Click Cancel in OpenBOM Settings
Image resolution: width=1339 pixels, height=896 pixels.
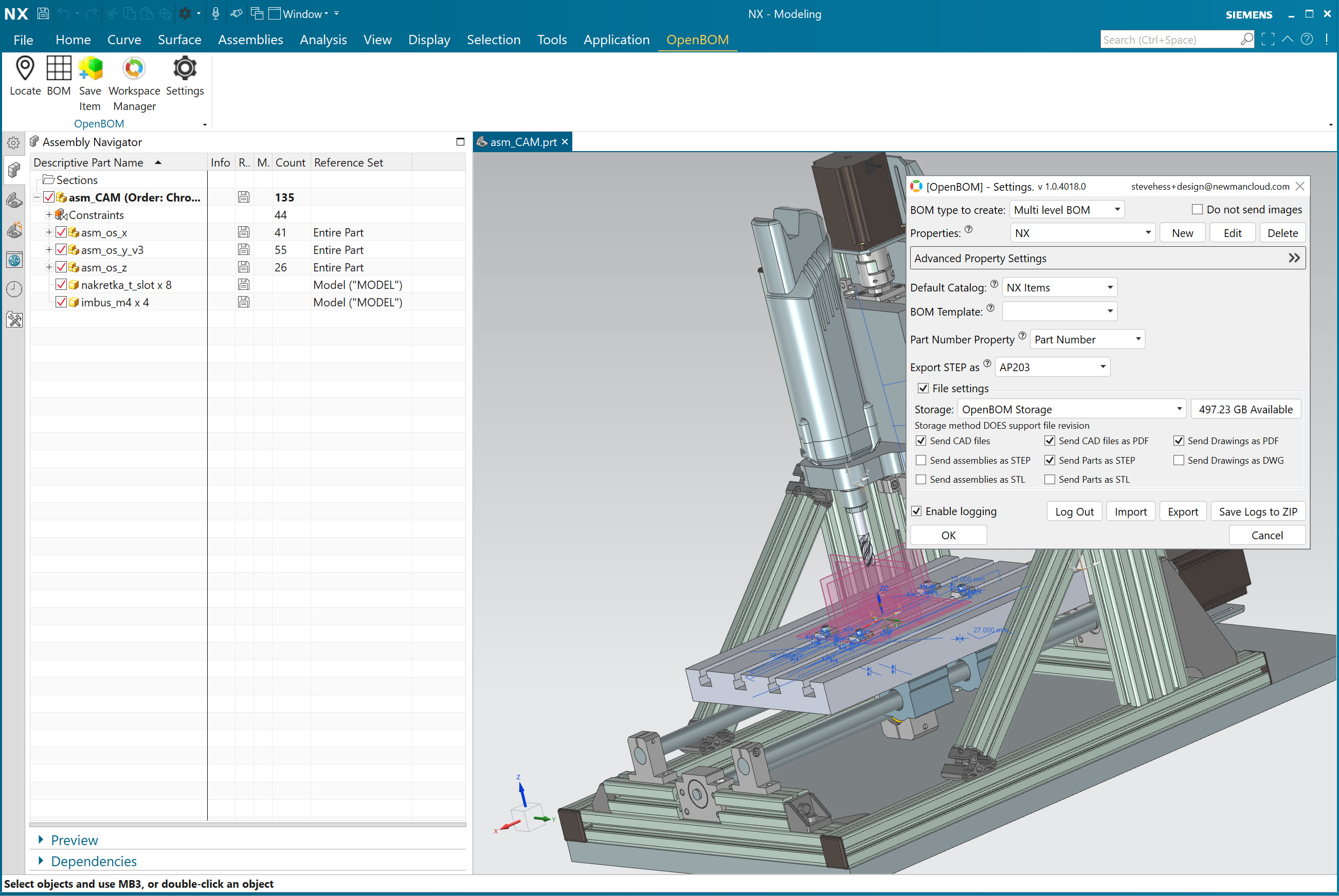tap(1267, 535)
